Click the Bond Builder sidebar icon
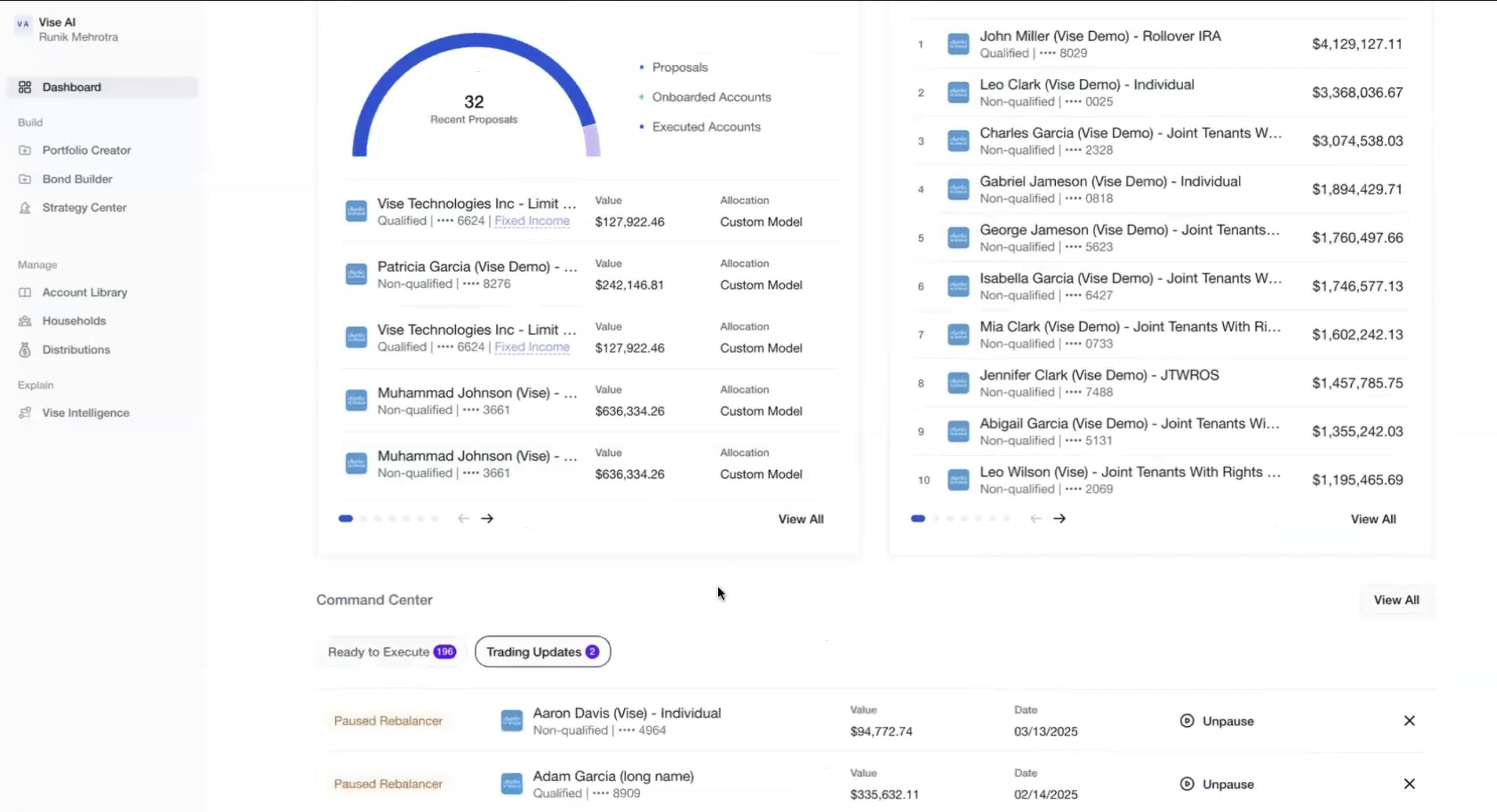1497x812 pixels. pyautogui.click(x=24, y=179)
